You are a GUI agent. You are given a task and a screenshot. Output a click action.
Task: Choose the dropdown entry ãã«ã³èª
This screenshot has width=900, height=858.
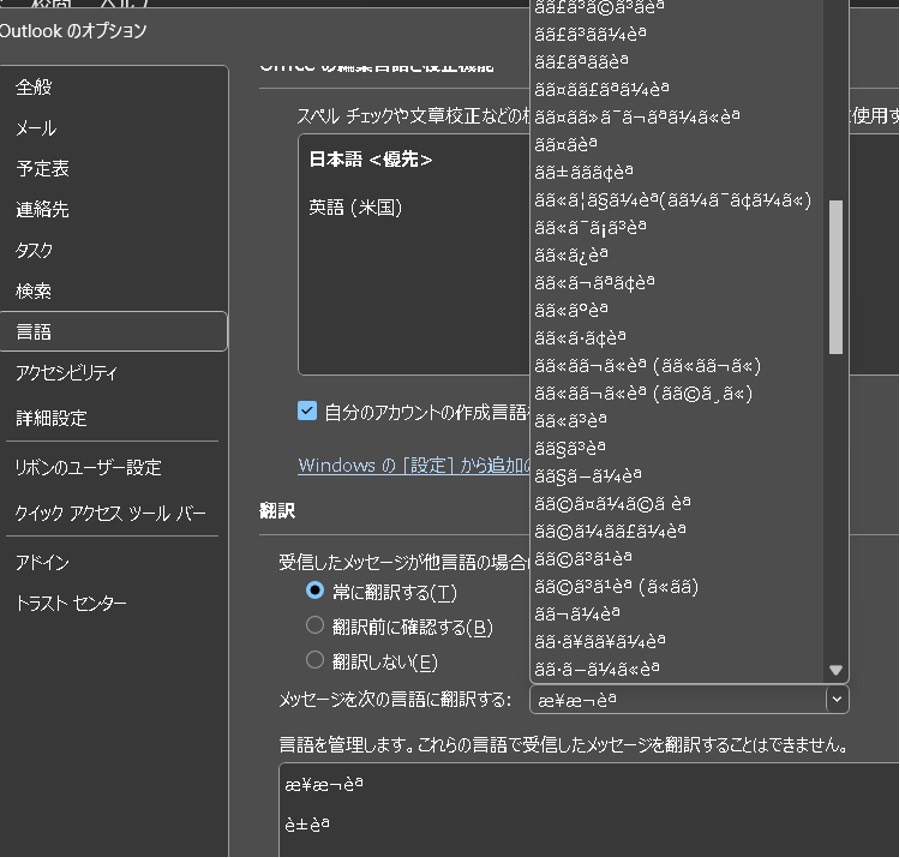click(571, 421)
